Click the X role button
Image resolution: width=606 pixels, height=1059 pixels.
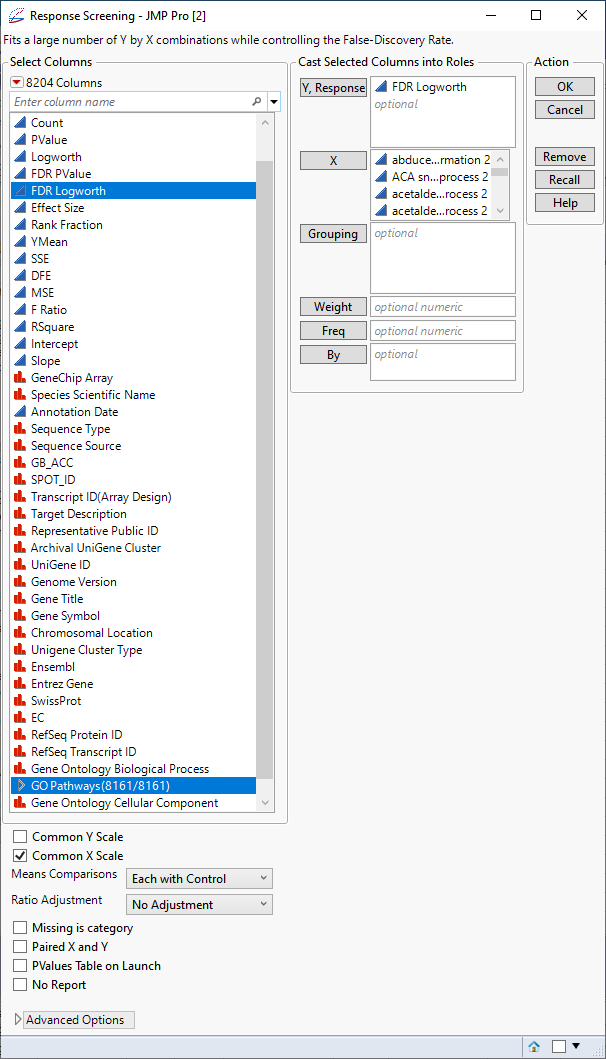(x=333, y=161)
